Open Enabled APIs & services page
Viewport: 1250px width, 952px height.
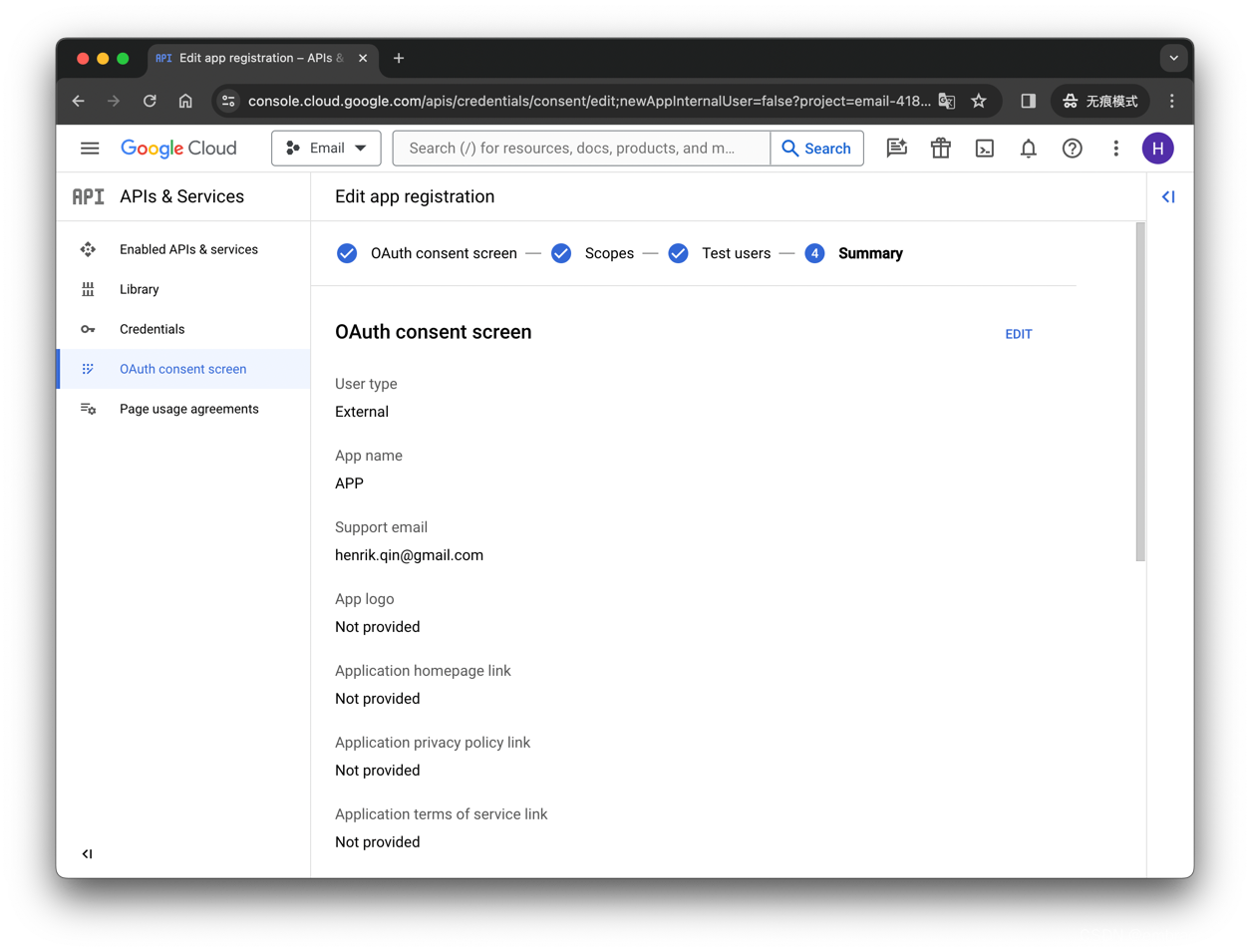pyautogui.click(x=183, y=249)
